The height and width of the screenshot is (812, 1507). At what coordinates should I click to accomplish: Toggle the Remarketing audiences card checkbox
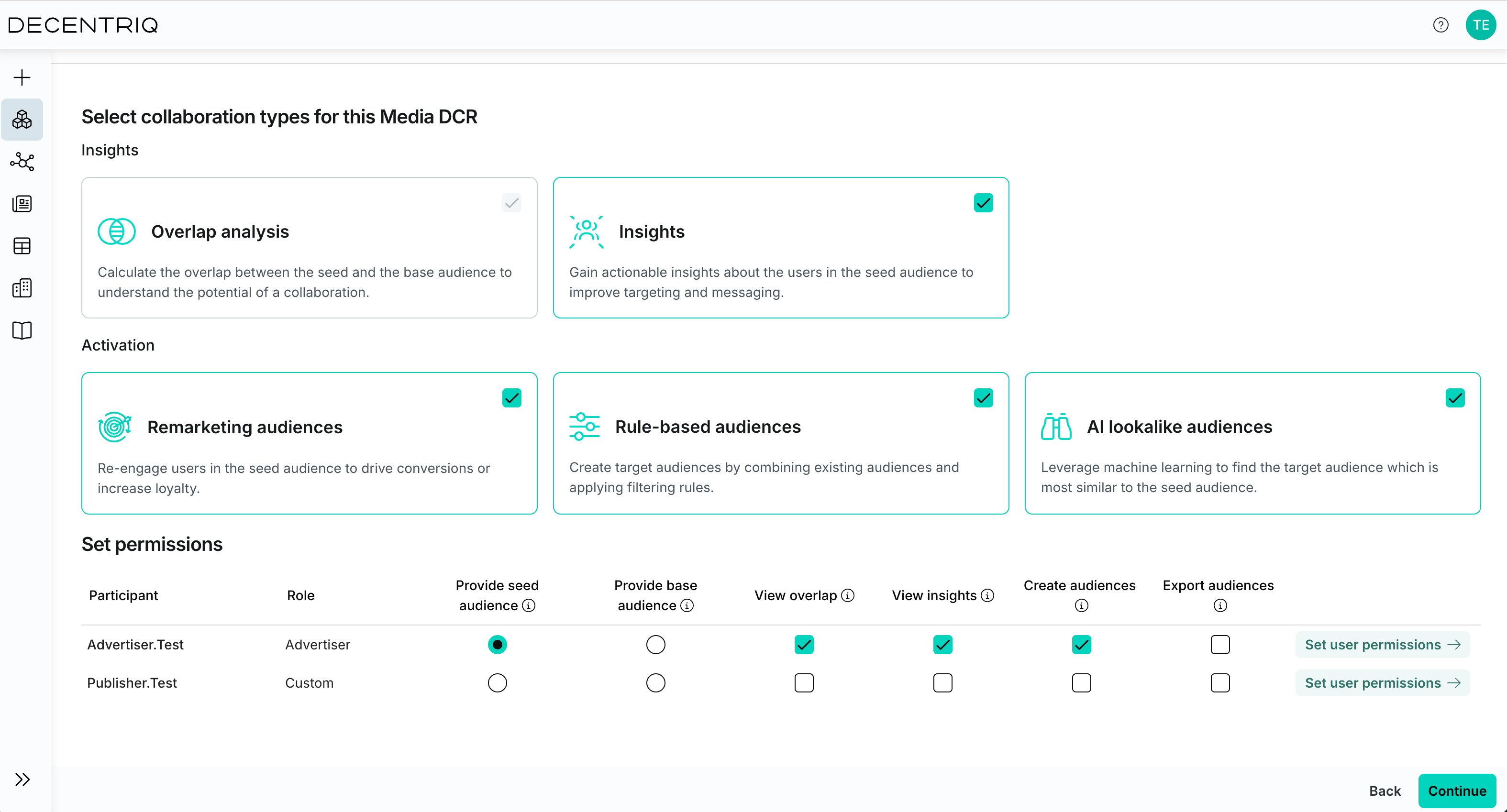click(511, 397)
